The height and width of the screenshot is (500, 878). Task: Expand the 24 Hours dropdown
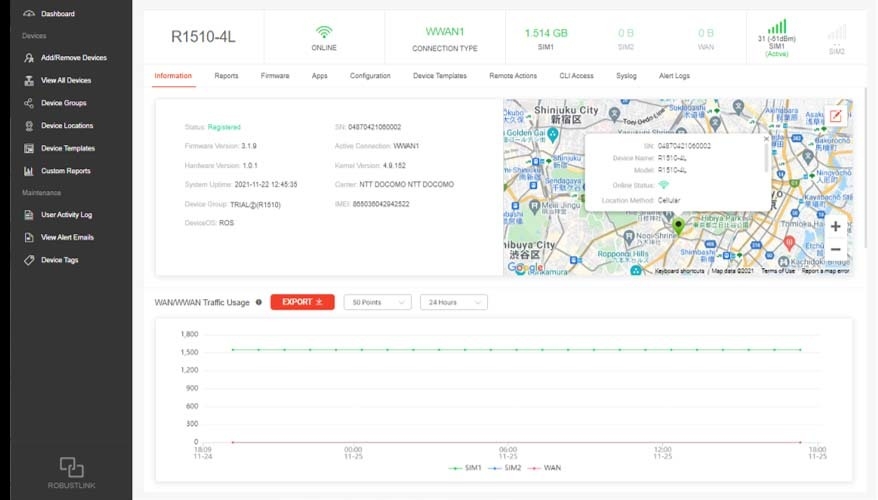tap(453, 302)
